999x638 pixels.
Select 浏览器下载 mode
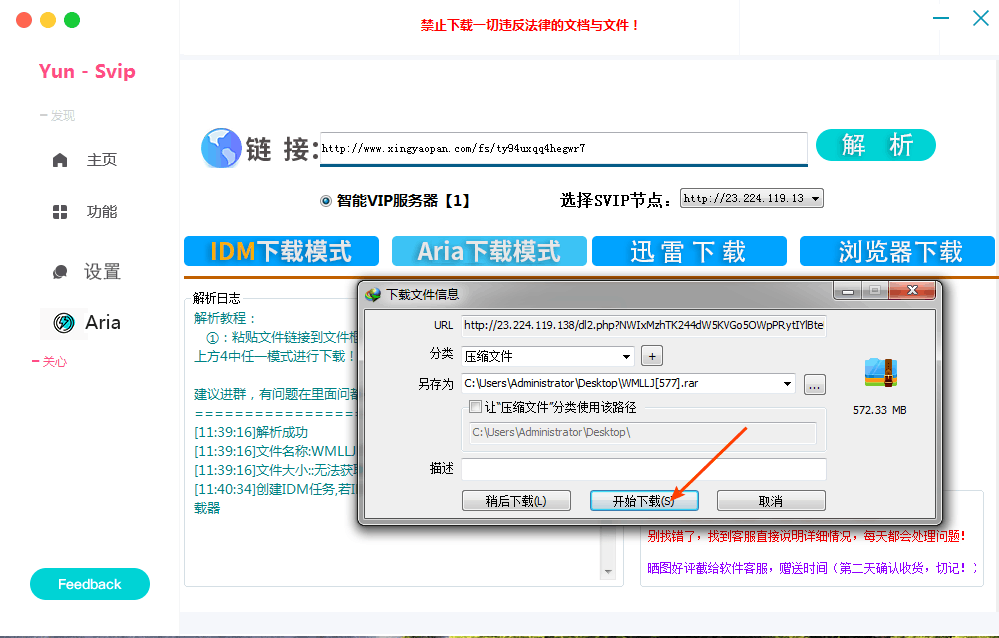pos(897,251)
